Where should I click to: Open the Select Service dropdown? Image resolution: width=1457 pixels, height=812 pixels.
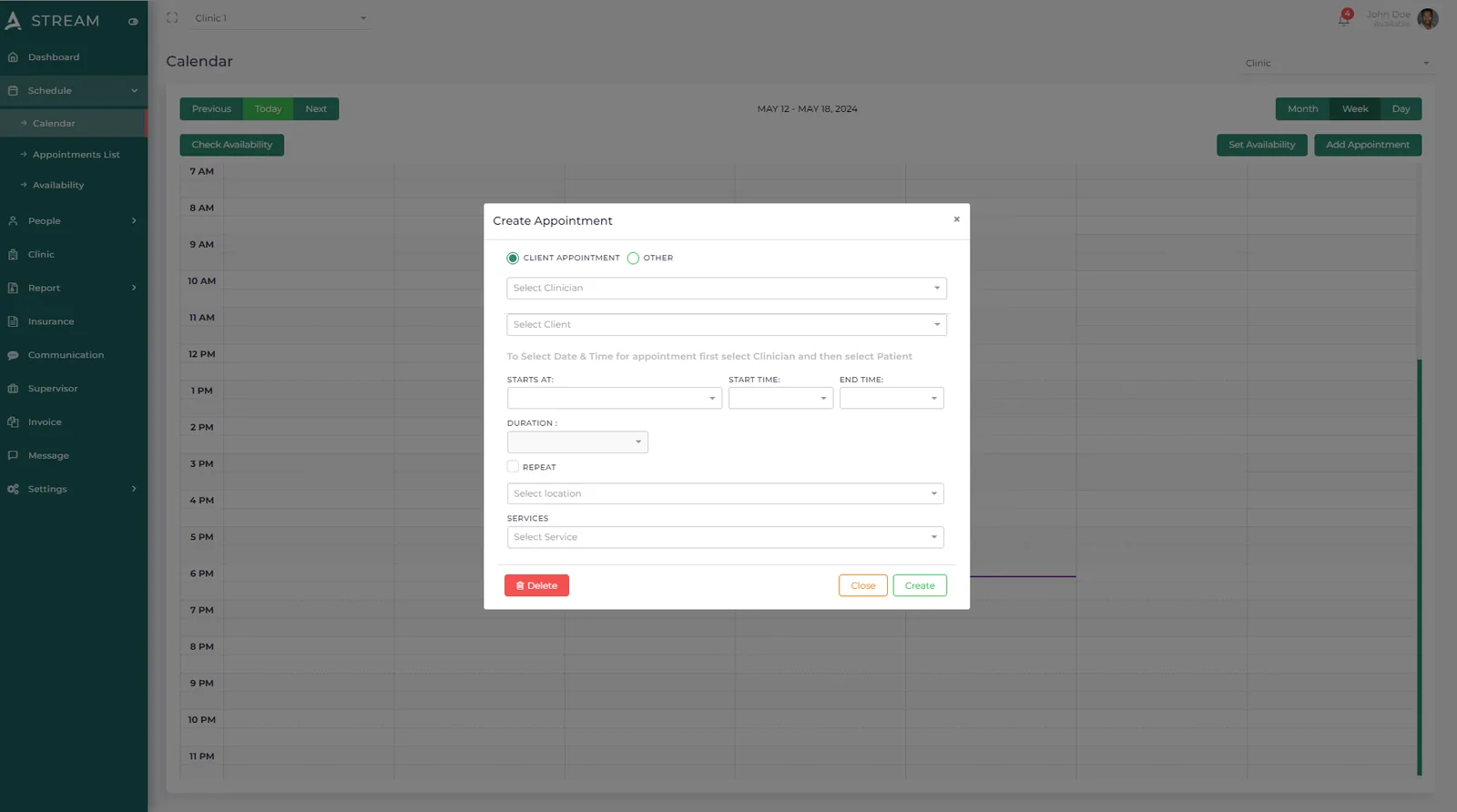[x=726, y=538]
